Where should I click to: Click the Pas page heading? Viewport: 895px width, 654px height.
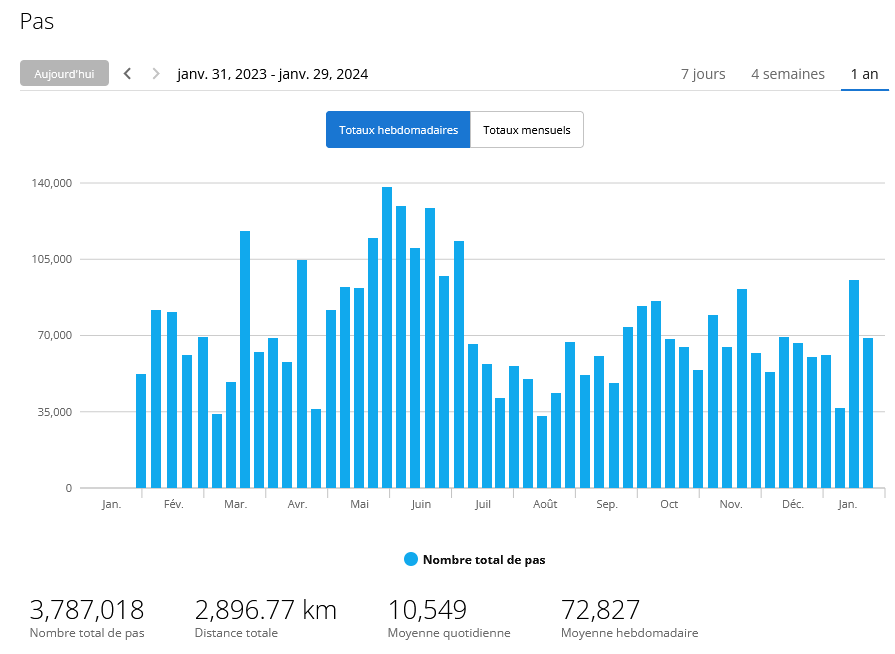click(x=37, y=21)
